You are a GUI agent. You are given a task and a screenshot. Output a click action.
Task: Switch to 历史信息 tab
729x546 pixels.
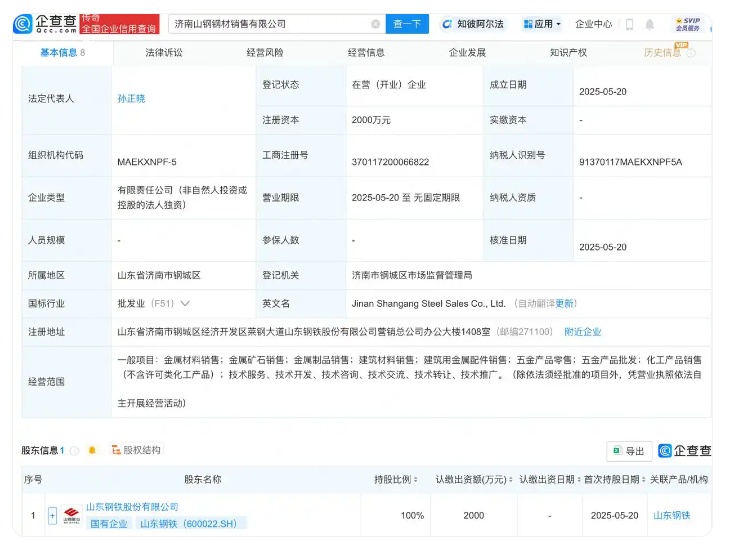[663, 53]
